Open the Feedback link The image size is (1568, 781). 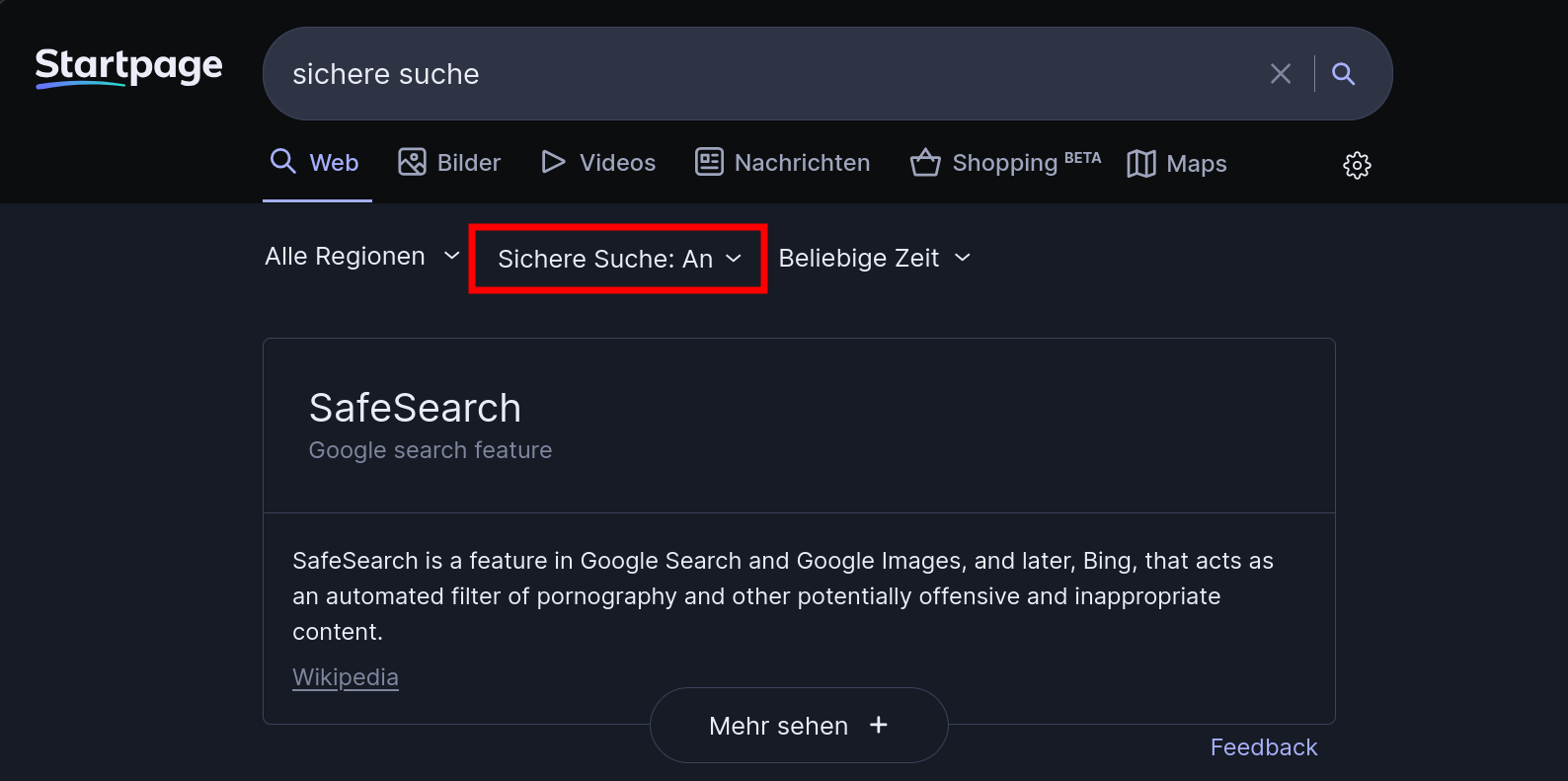click(1264, 747)
